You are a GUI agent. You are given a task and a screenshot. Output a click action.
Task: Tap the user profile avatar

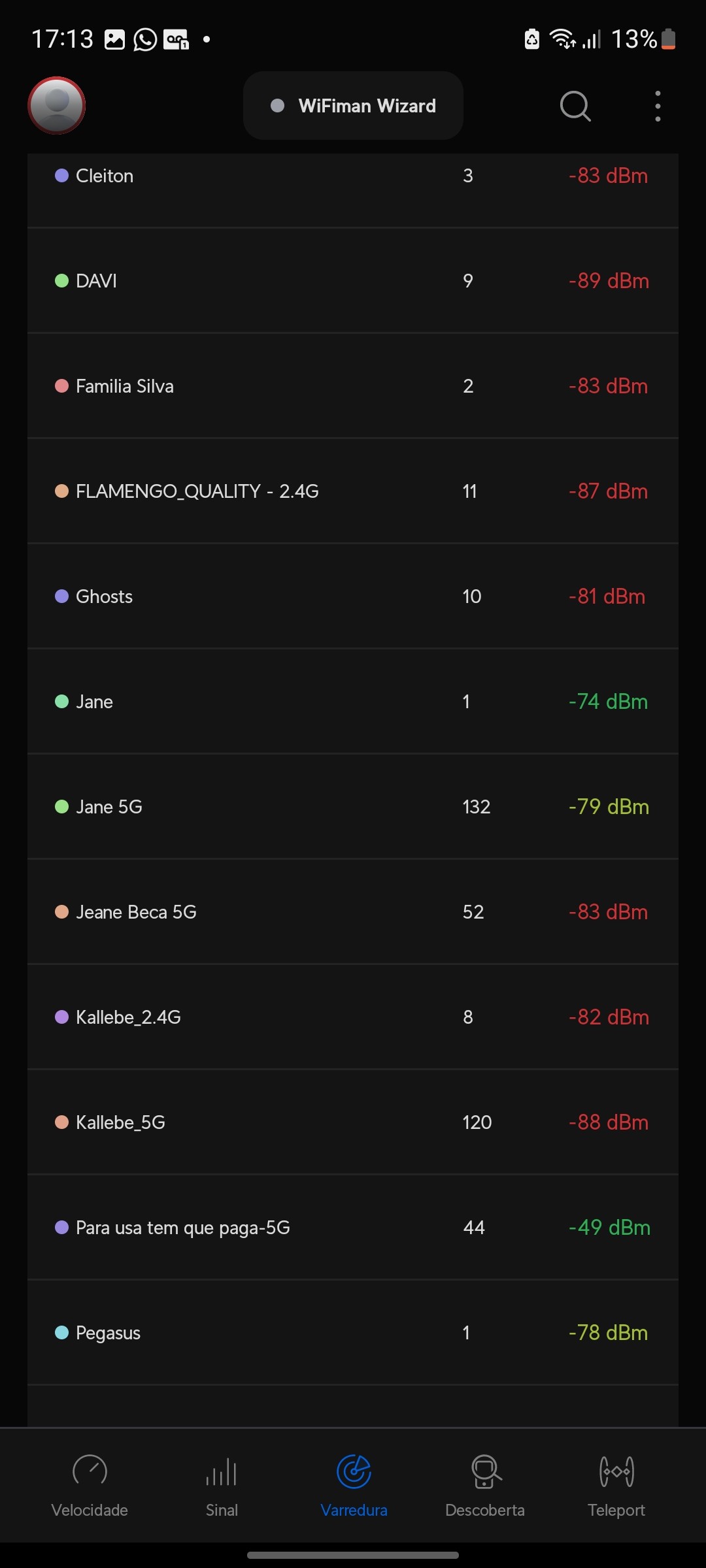(57, 105)
